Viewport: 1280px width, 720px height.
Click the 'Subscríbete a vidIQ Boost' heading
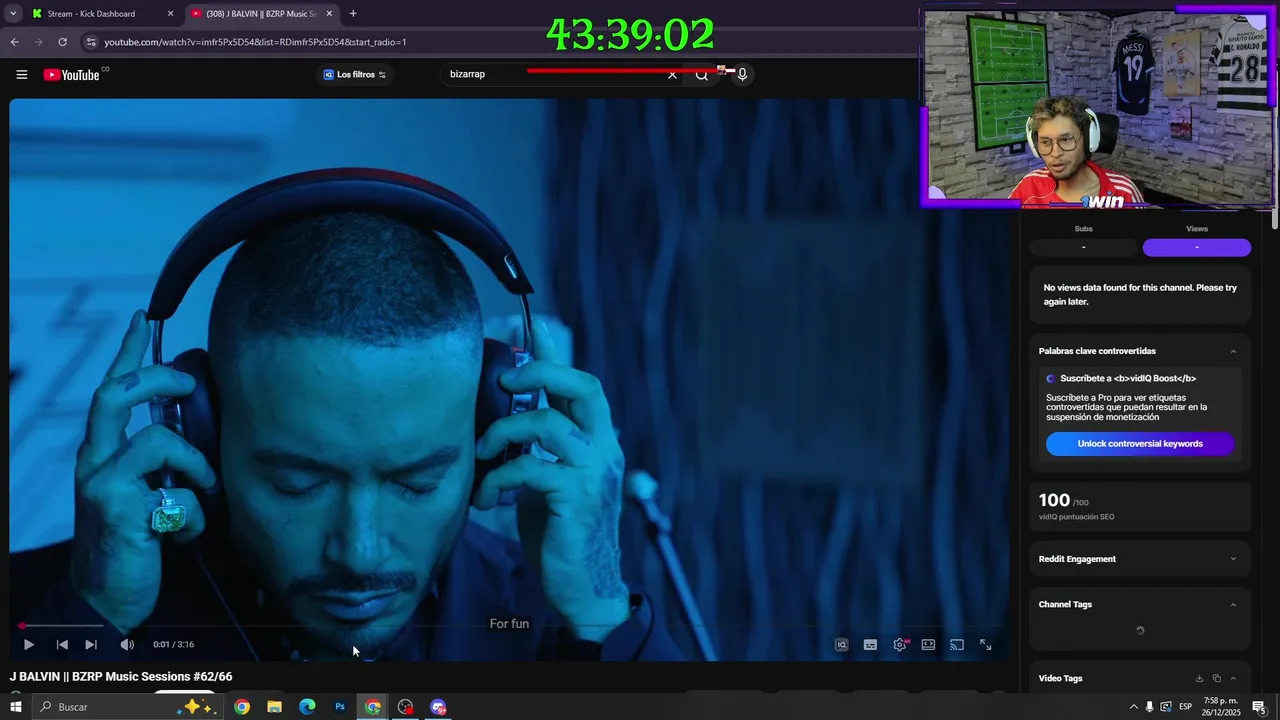[x=1128, y=379]
